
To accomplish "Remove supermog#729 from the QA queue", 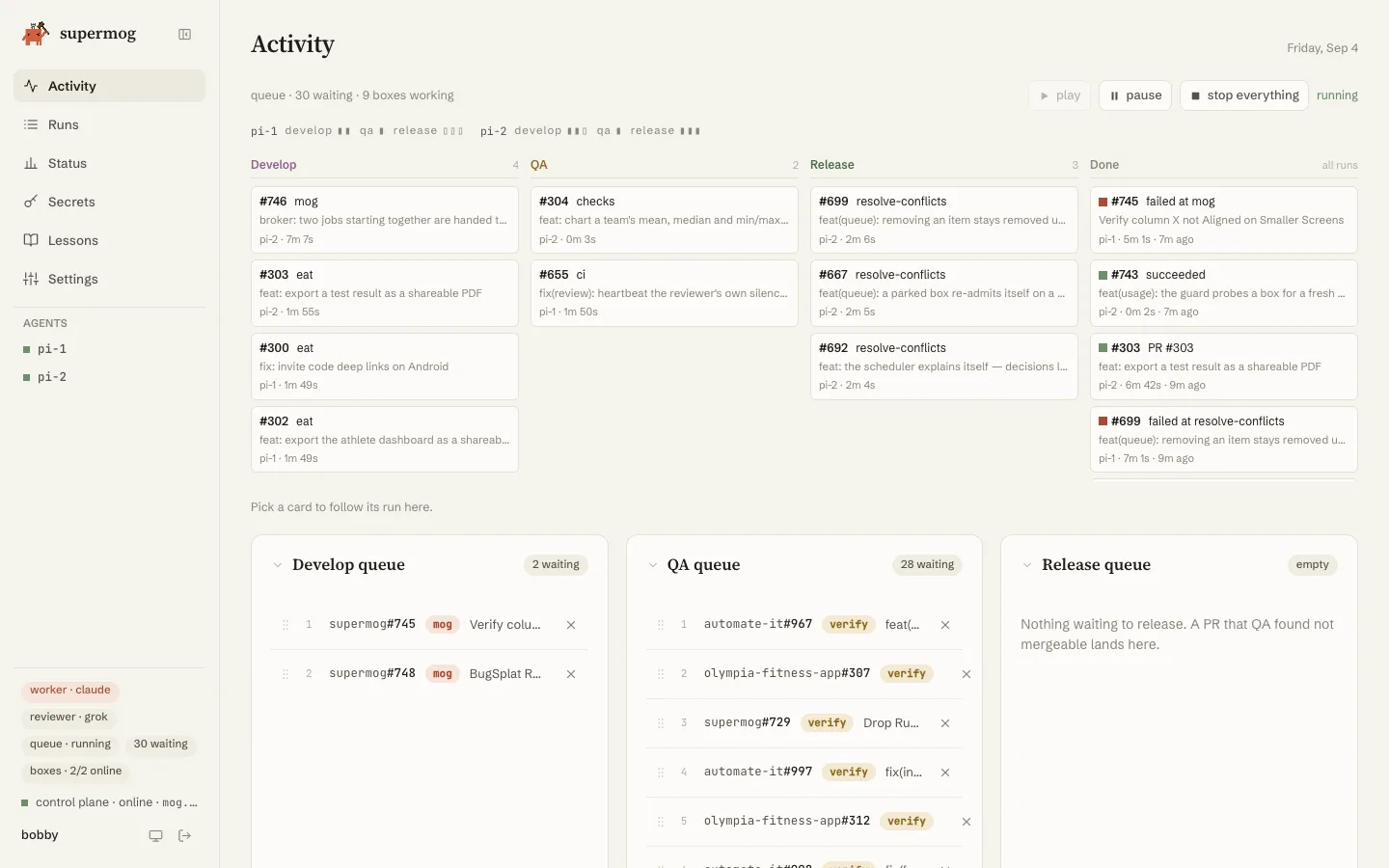I will tap(945, 723).
